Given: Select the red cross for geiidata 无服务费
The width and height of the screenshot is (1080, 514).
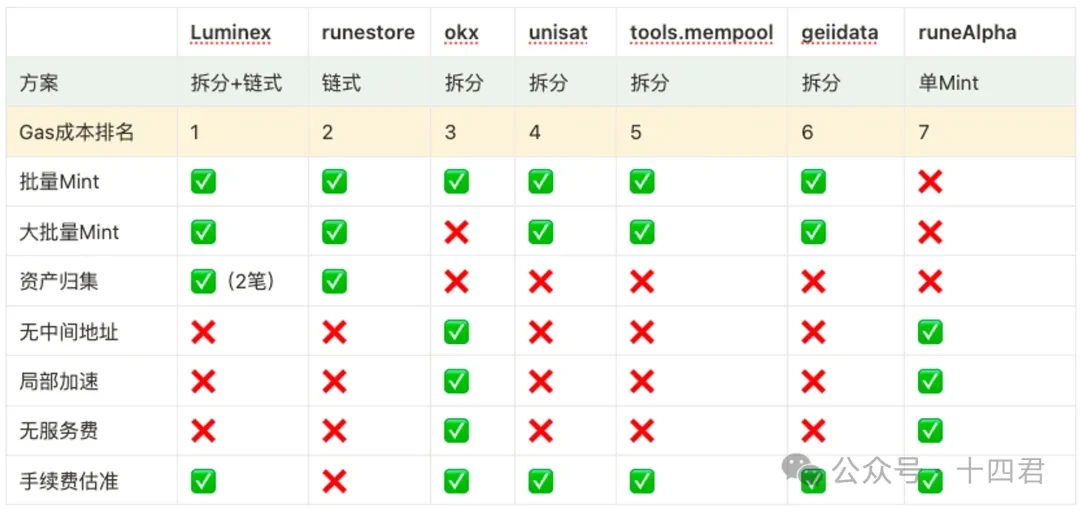Looking at the screenshot, I should pos(813,431).
